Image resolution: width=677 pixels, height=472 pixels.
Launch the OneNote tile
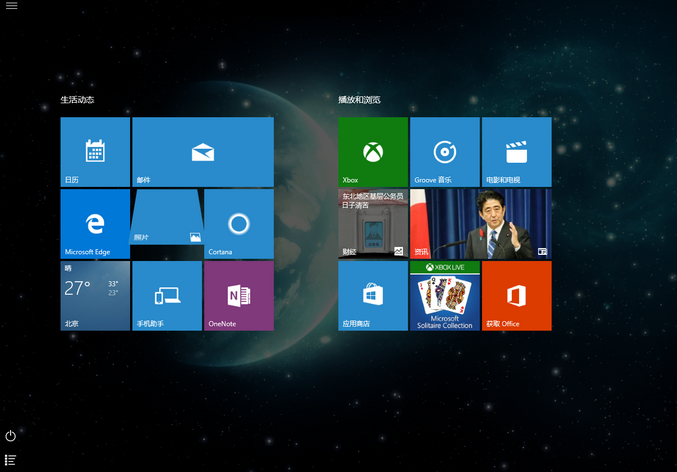(239, 296)
